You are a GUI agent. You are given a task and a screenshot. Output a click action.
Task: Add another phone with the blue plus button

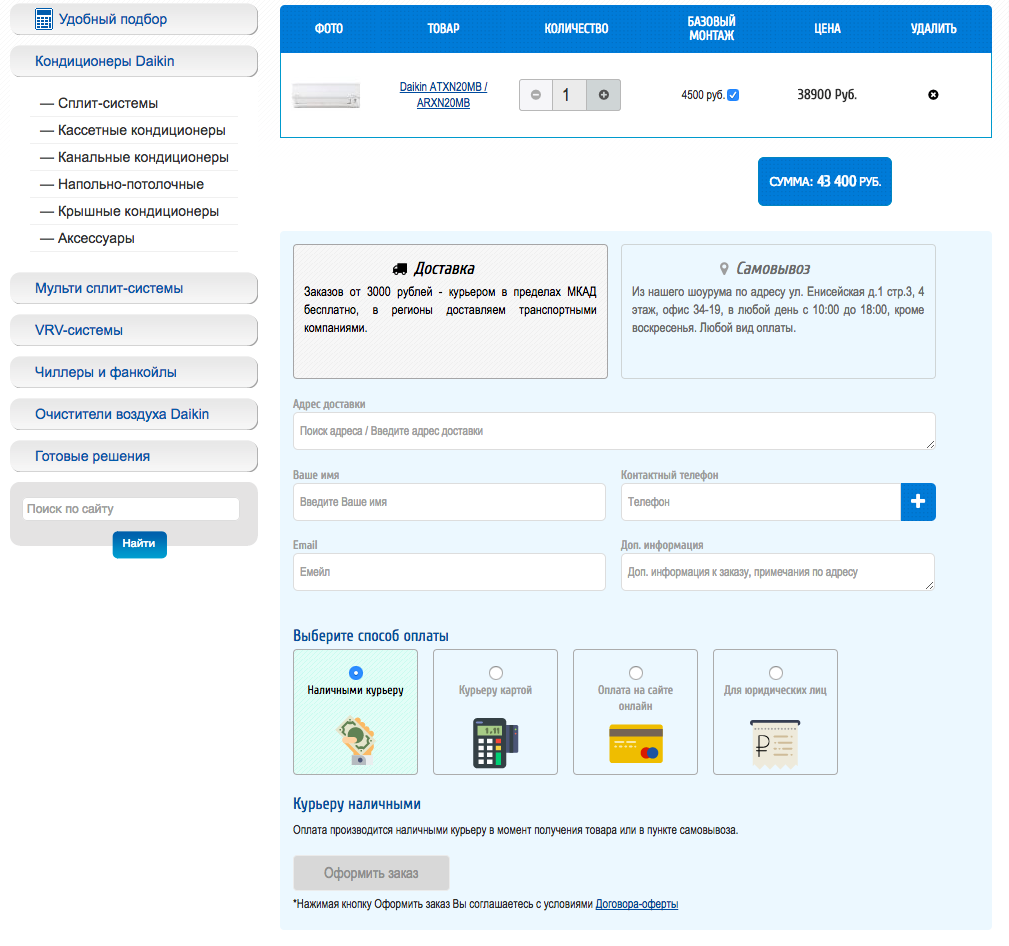918,502
